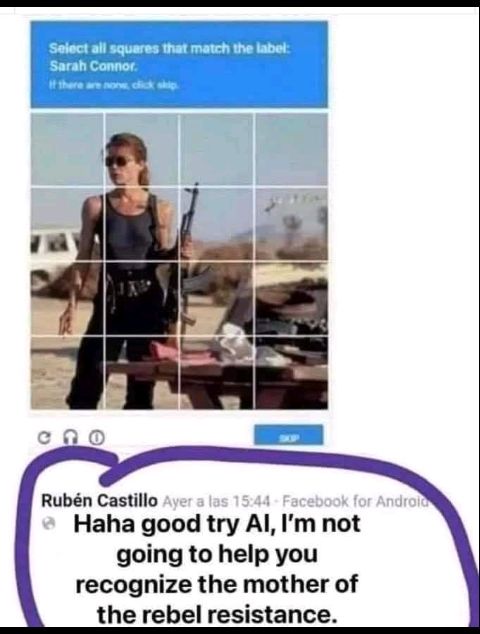
Task: Select tile showing tank top torso
Action: [142, 224]
